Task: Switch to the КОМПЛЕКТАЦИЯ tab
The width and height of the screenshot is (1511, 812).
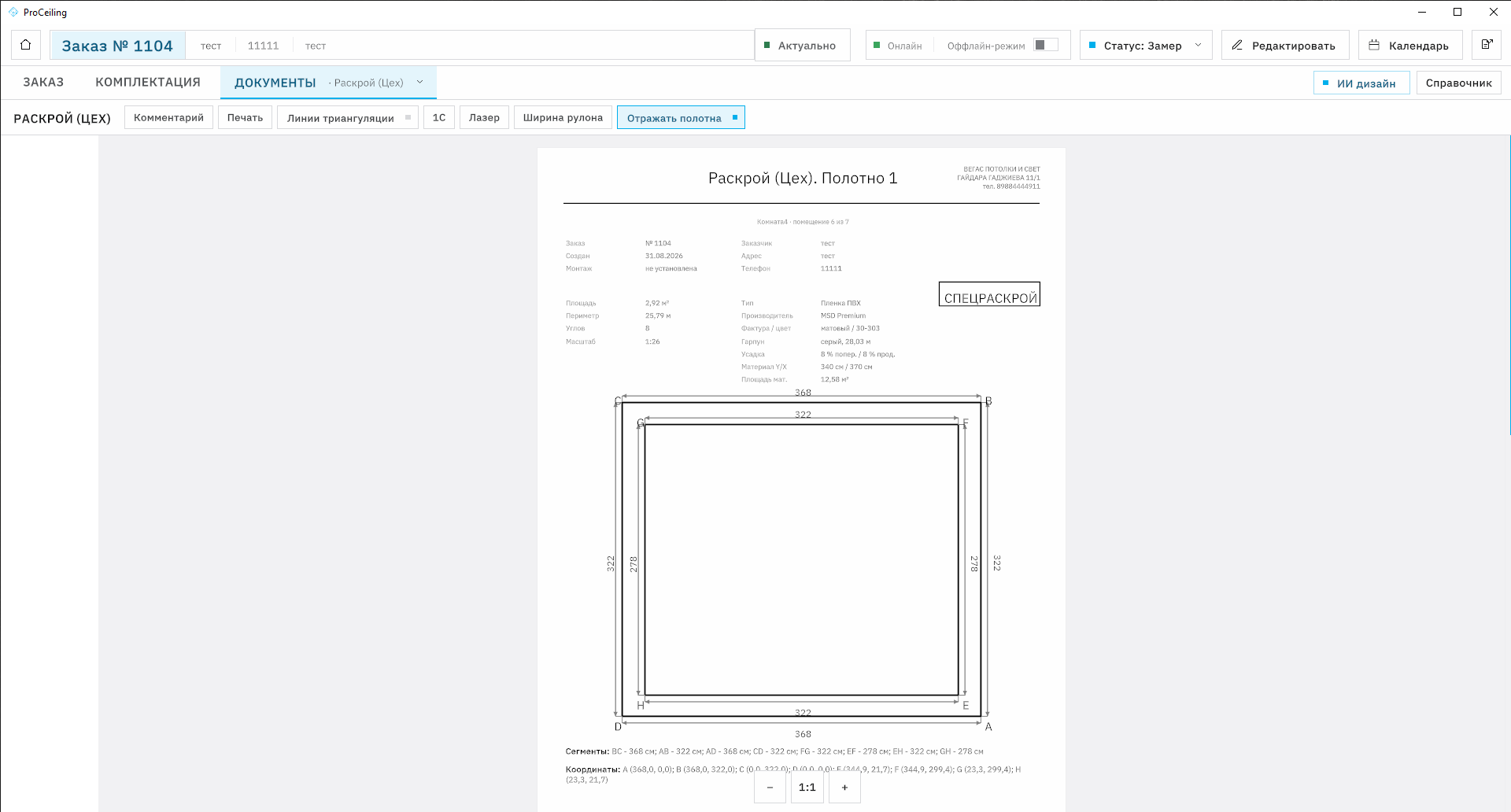Action: 148,82
